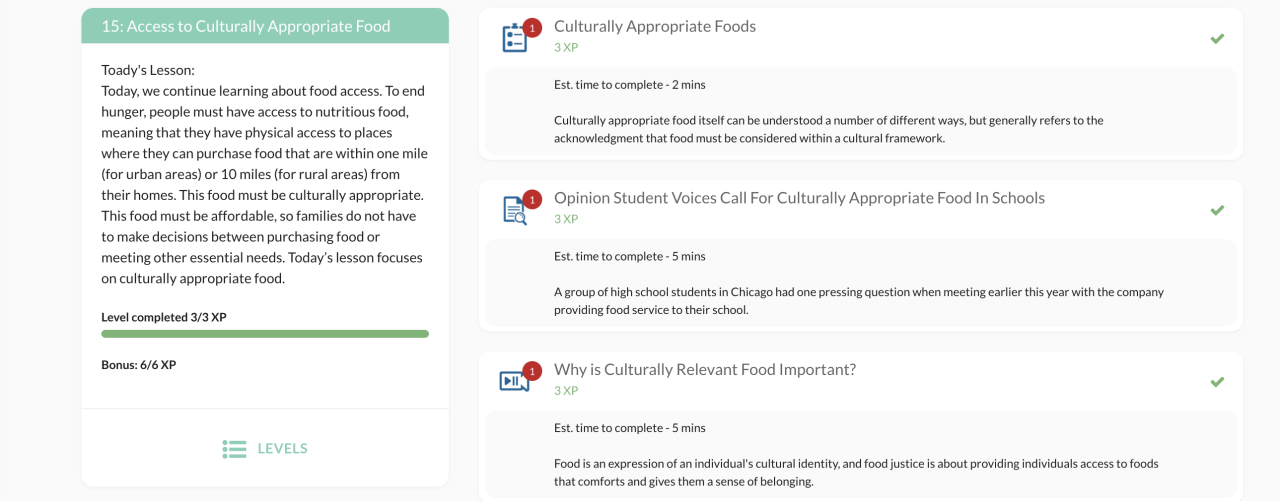
Task: Click the Bonus: 6/6 XP label
Action: tap(139, 365)
